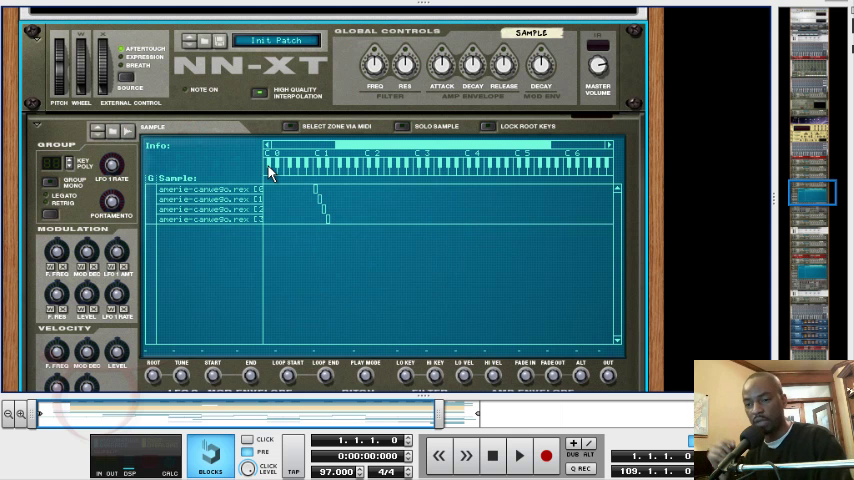Adjust Key Poly value spinner
Screen dimensions: 854x480
(x=69, y=162)
